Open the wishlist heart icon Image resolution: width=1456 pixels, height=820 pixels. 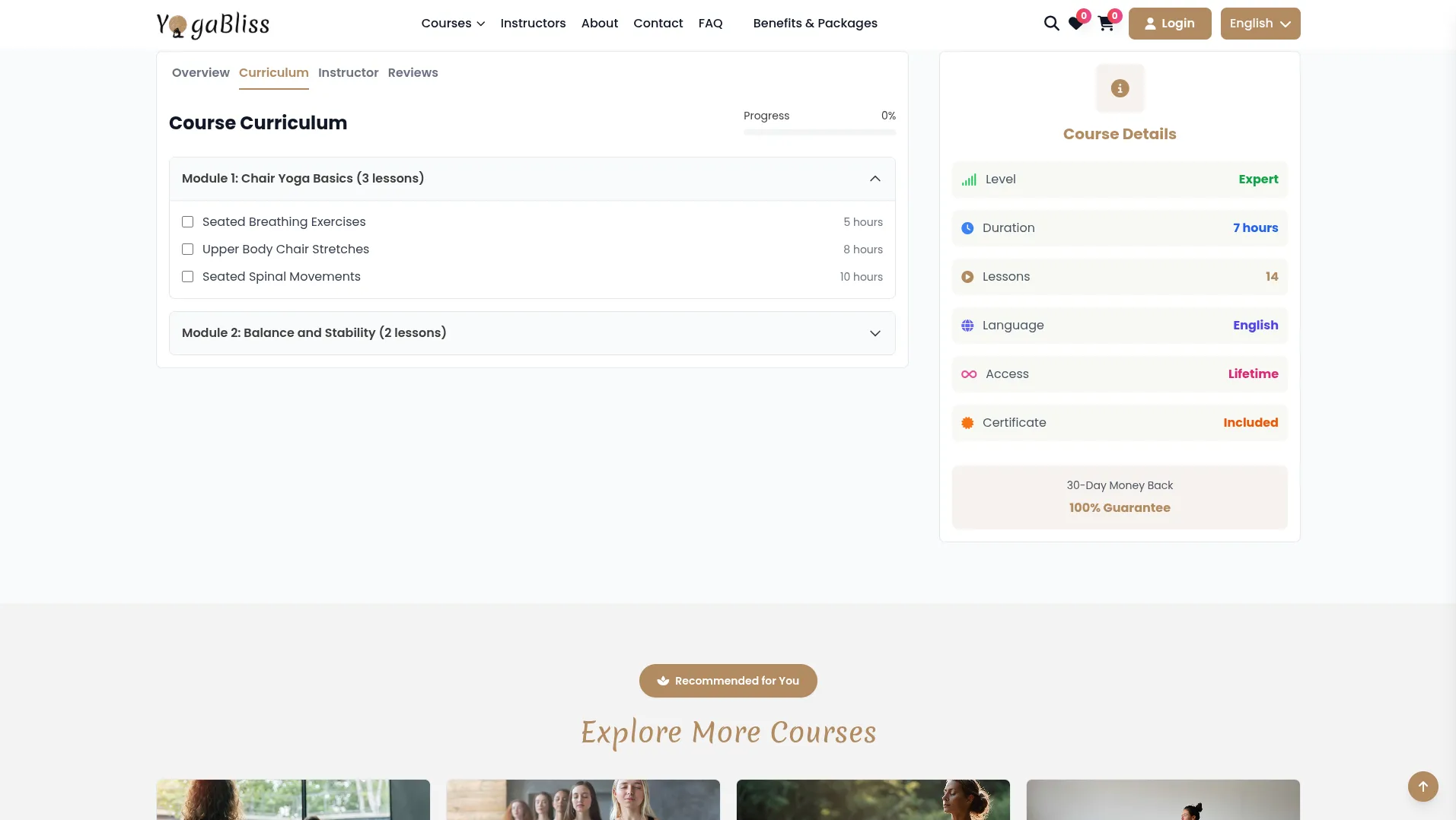pyautogui.click(x=1075, y=24)
